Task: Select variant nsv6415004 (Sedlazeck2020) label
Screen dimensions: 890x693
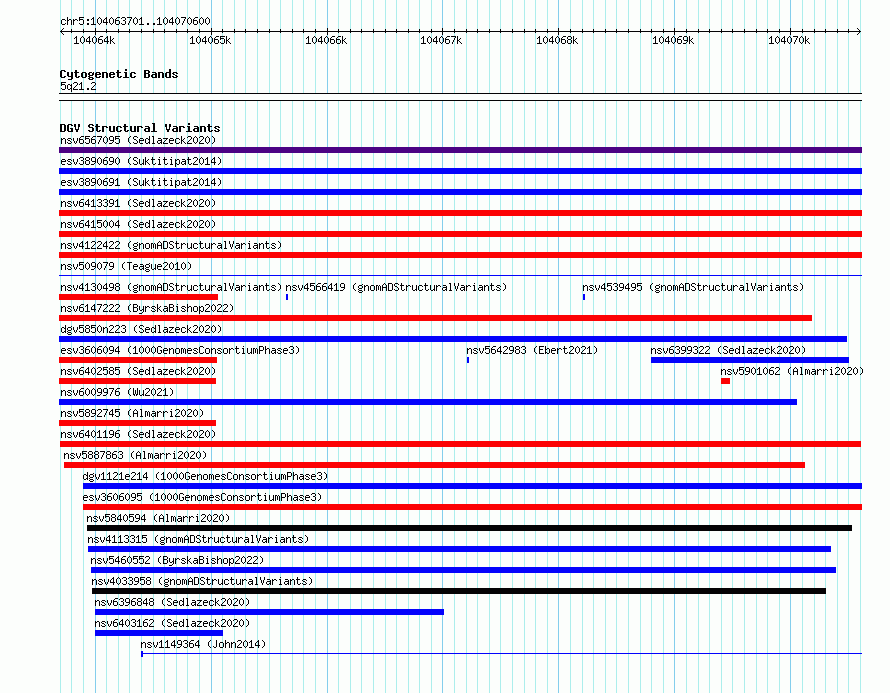Action: (x=138, y=224)
